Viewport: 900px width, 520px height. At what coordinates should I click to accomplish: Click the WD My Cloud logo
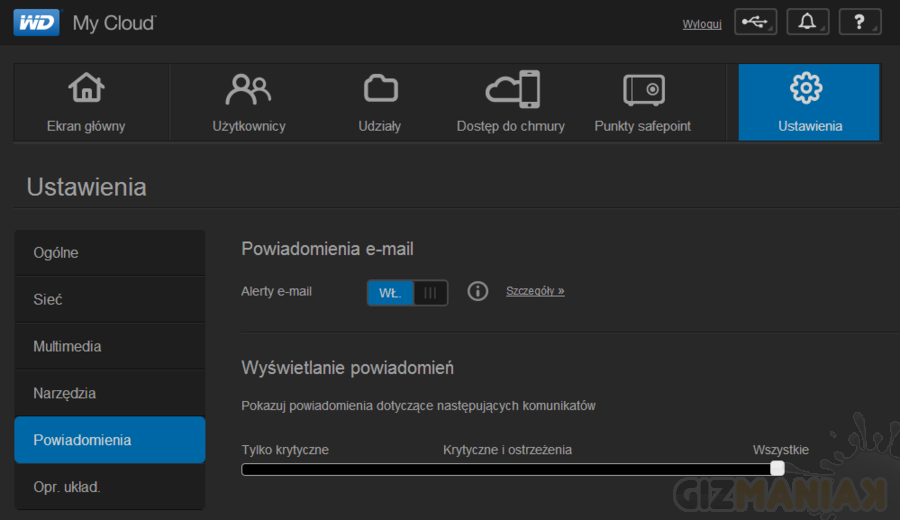click(84, 22)
